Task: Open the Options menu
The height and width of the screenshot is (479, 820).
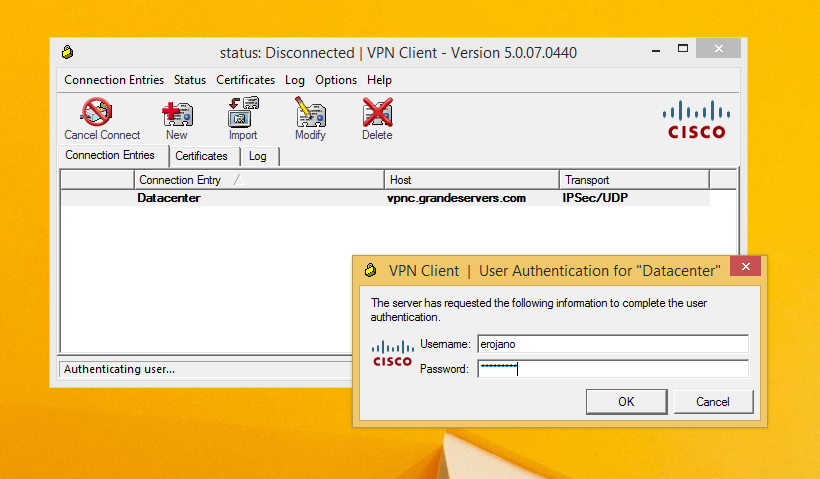Action: [x=336, y=80]
